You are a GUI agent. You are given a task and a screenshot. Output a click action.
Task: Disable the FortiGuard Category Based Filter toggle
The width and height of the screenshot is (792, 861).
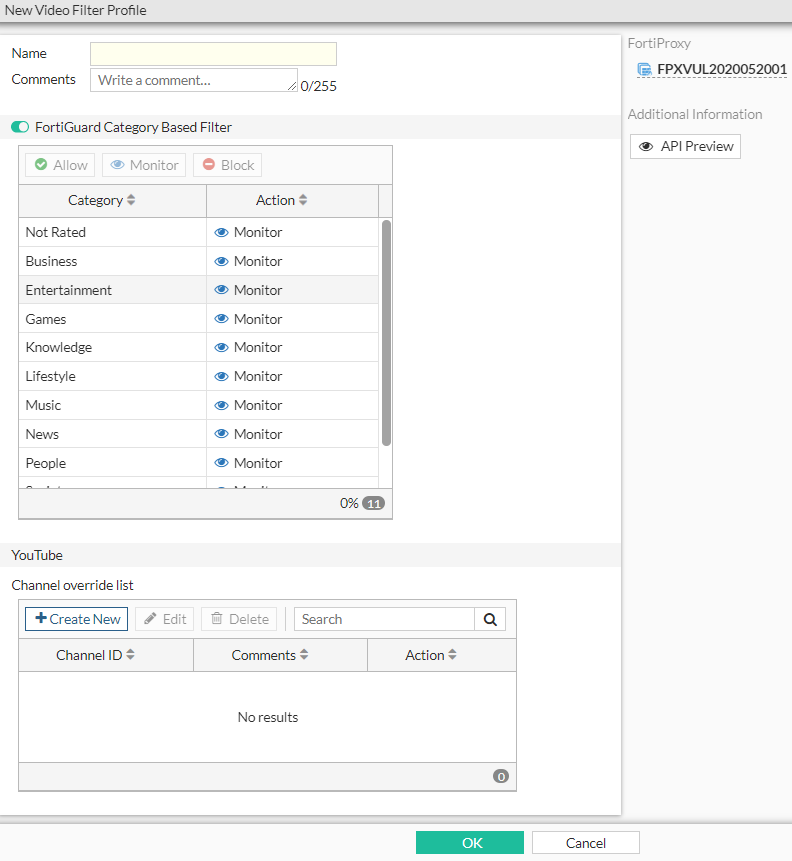click(x=20, y=127)
